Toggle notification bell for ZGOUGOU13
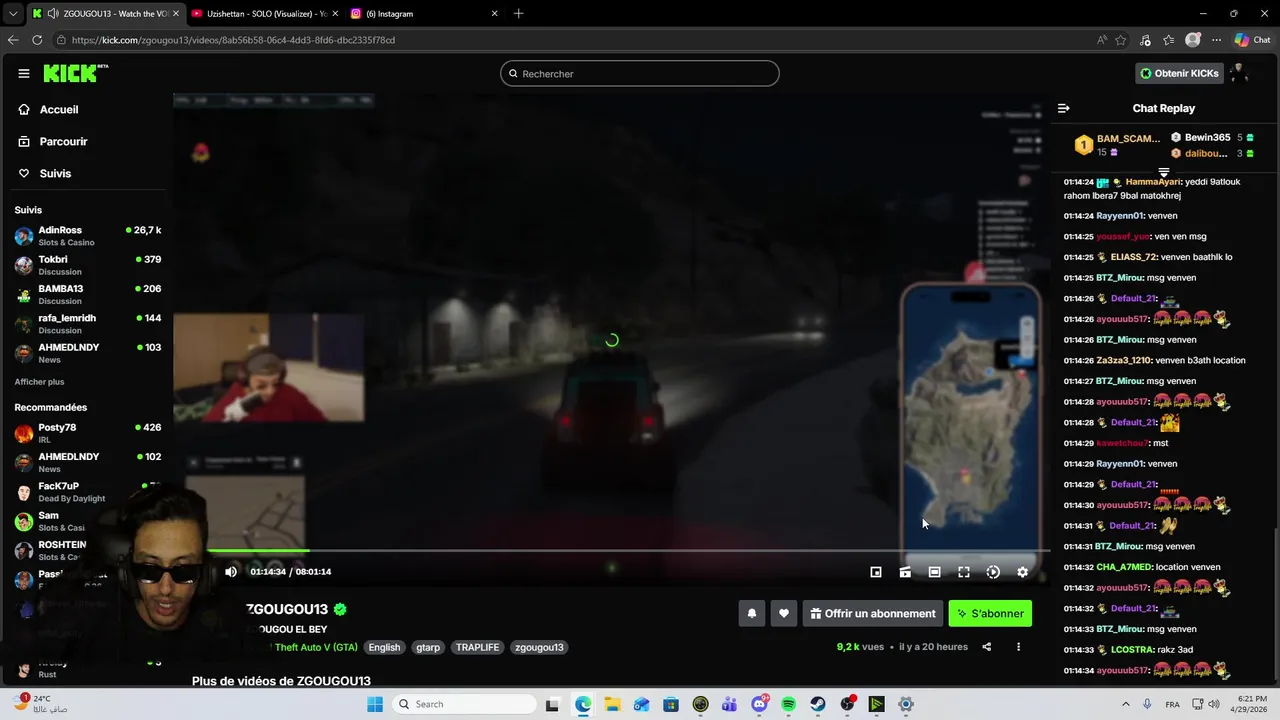 point(752,614)
